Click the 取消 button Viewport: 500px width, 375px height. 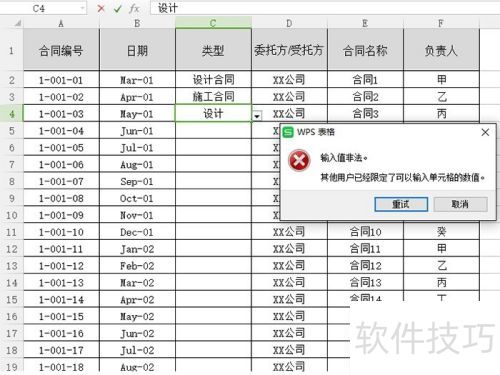[x=460, y=204]
